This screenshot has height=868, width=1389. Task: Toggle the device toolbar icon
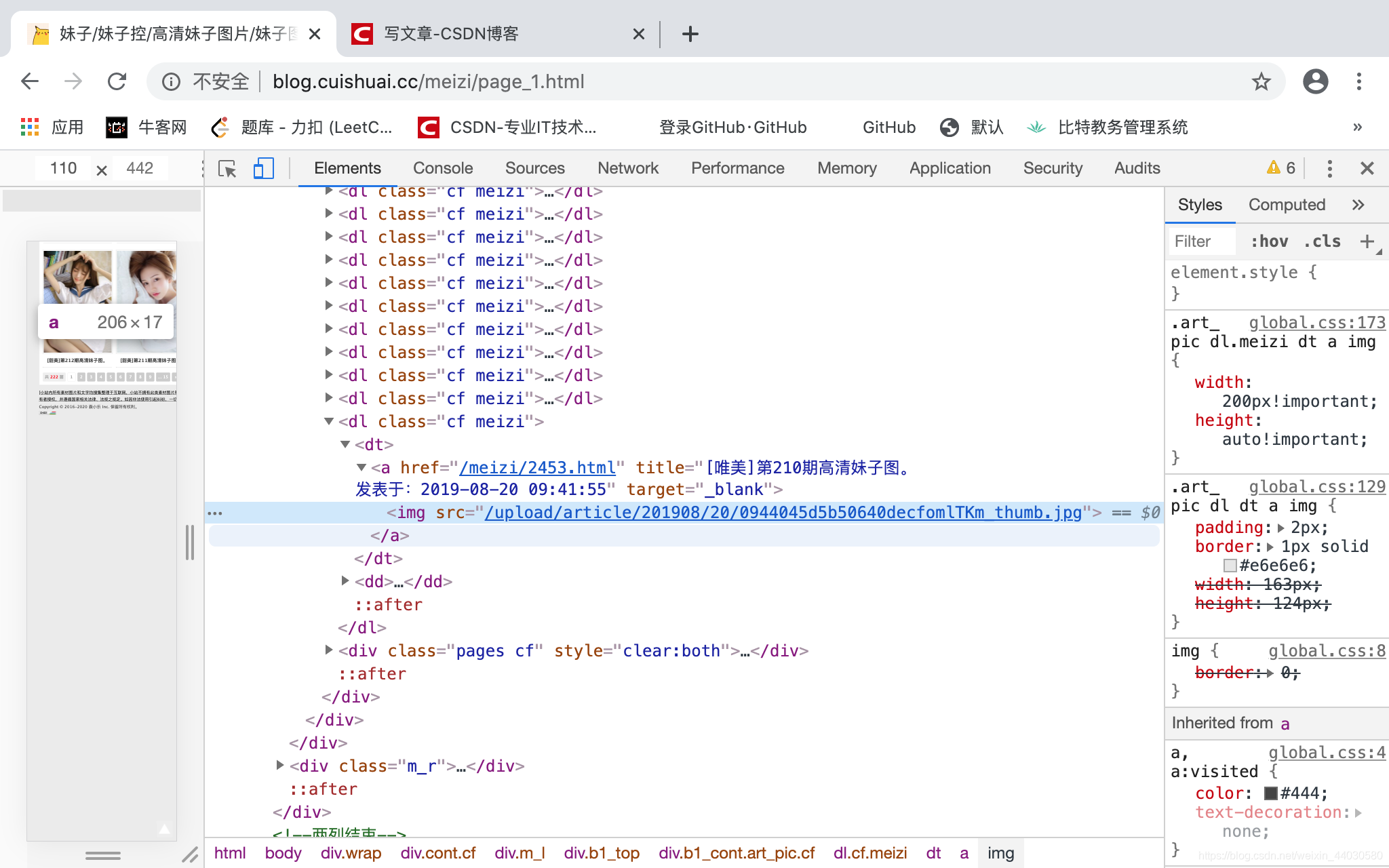[263, 168]
